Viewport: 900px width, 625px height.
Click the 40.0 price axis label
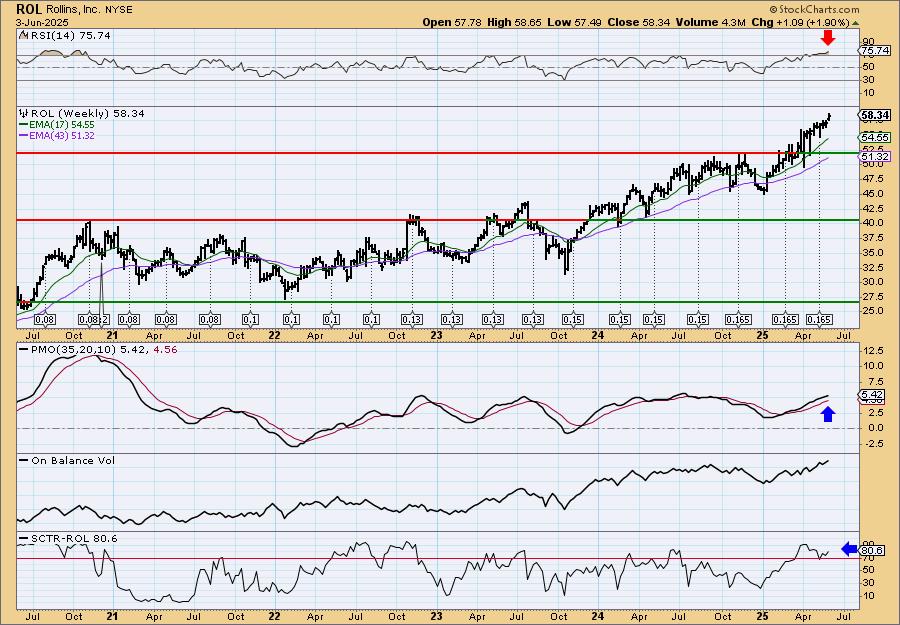pyautogui.click(x=872, y=223)
